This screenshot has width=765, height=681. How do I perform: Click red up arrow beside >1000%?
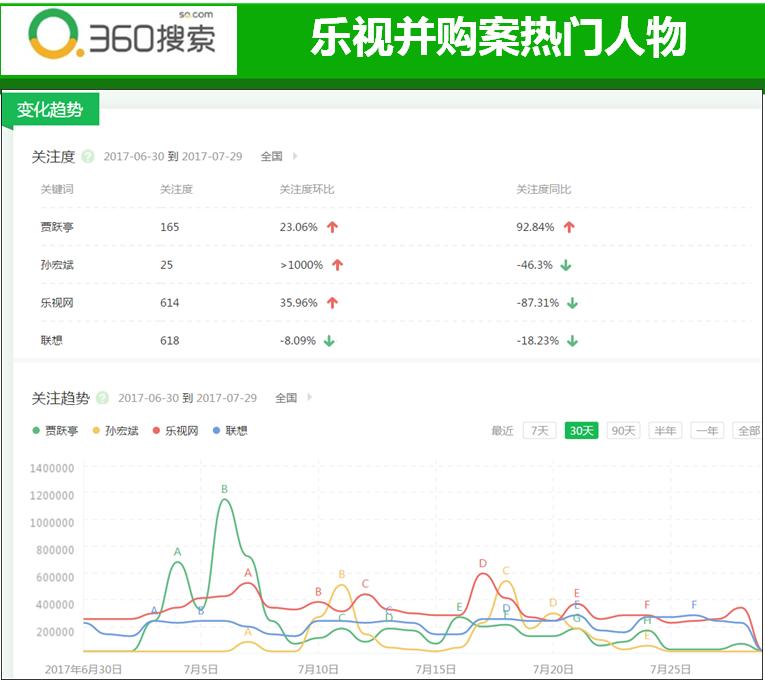(x=338, y=265)
